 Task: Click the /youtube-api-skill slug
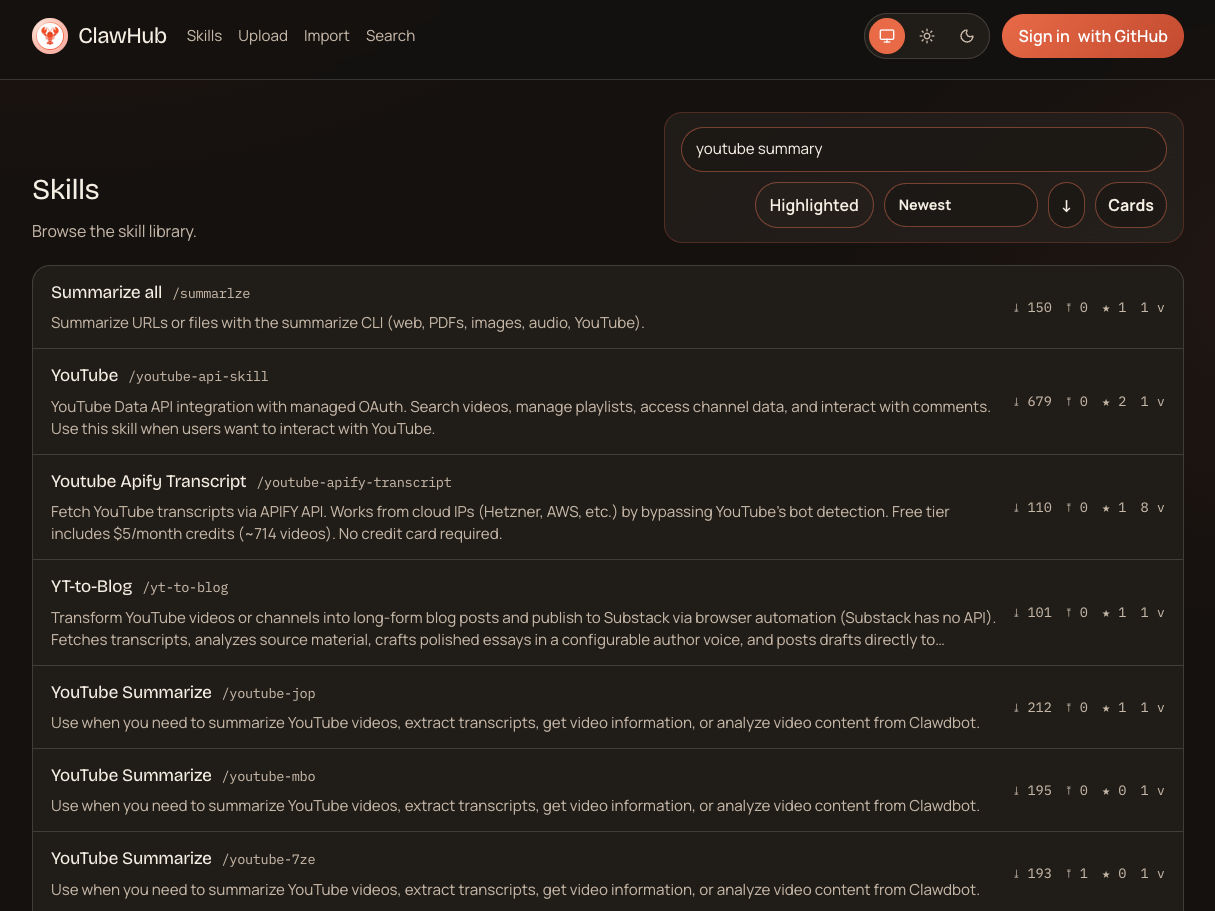point(198,376)
